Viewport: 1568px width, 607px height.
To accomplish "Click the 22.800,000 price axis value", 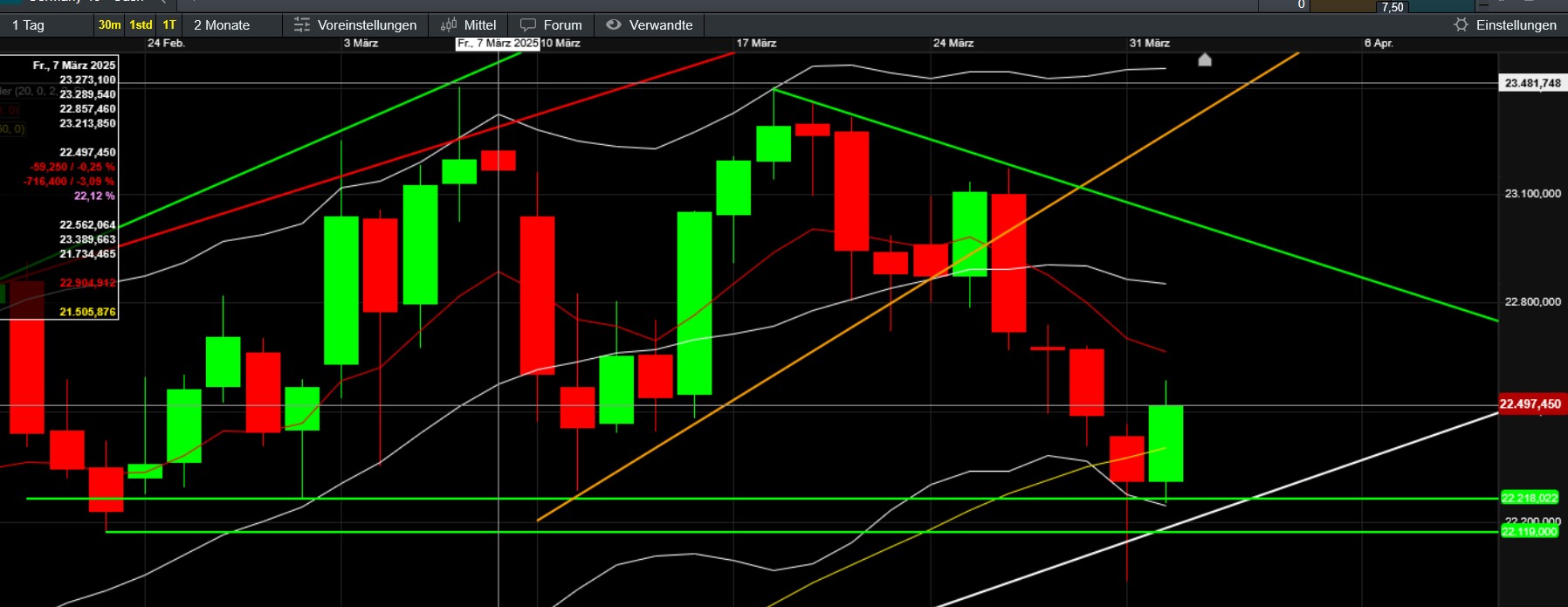I will [x=1532, y=302].
